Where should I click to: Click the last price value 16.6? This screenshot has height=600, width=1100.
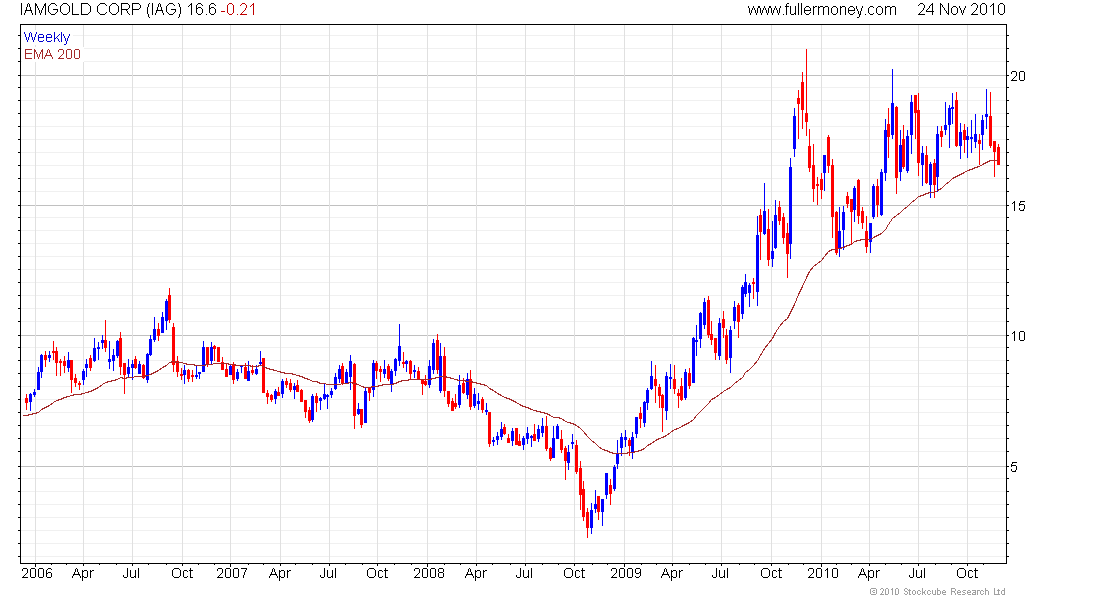(x=201, y=10)
